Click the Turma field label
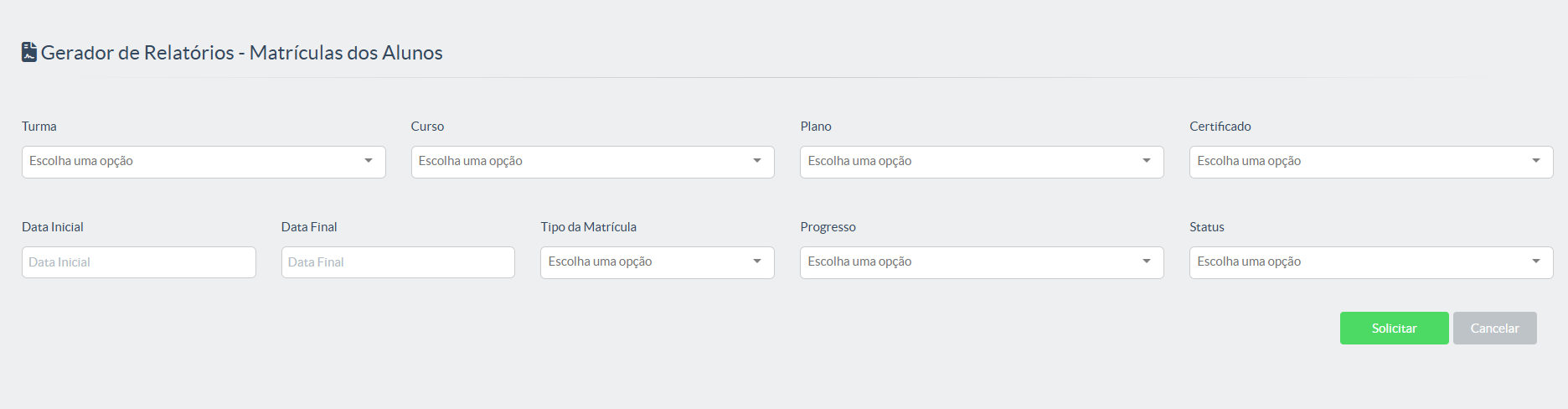The width and height of the screenshot is (1568, 409). (x=39, y=127)
